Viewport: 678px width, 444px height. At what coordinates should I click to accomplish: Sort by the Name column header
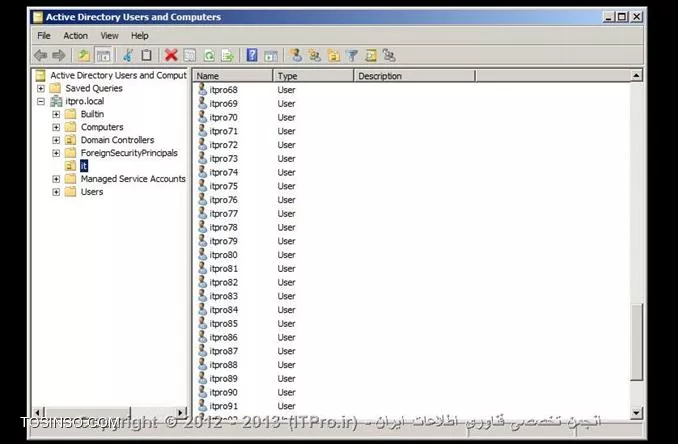pos(233,76)
